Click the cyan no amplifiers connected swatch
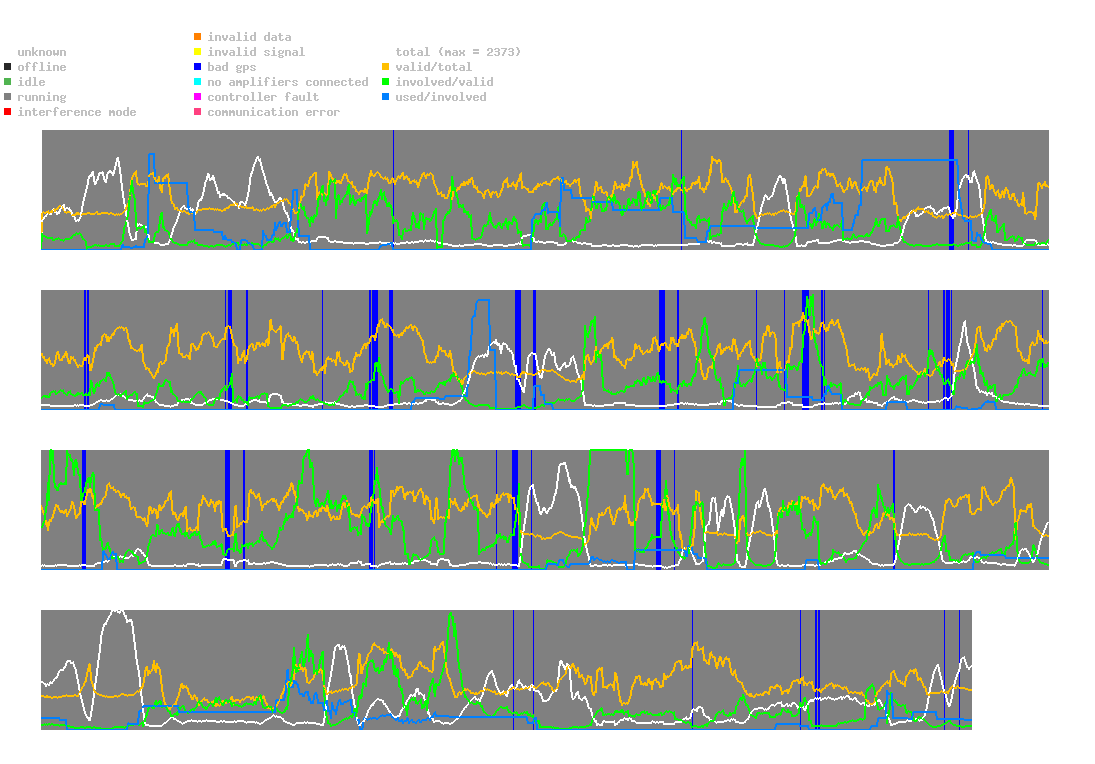Image resolution: width=1095 pixels, height=764 pixels. (x=198, y=82)
